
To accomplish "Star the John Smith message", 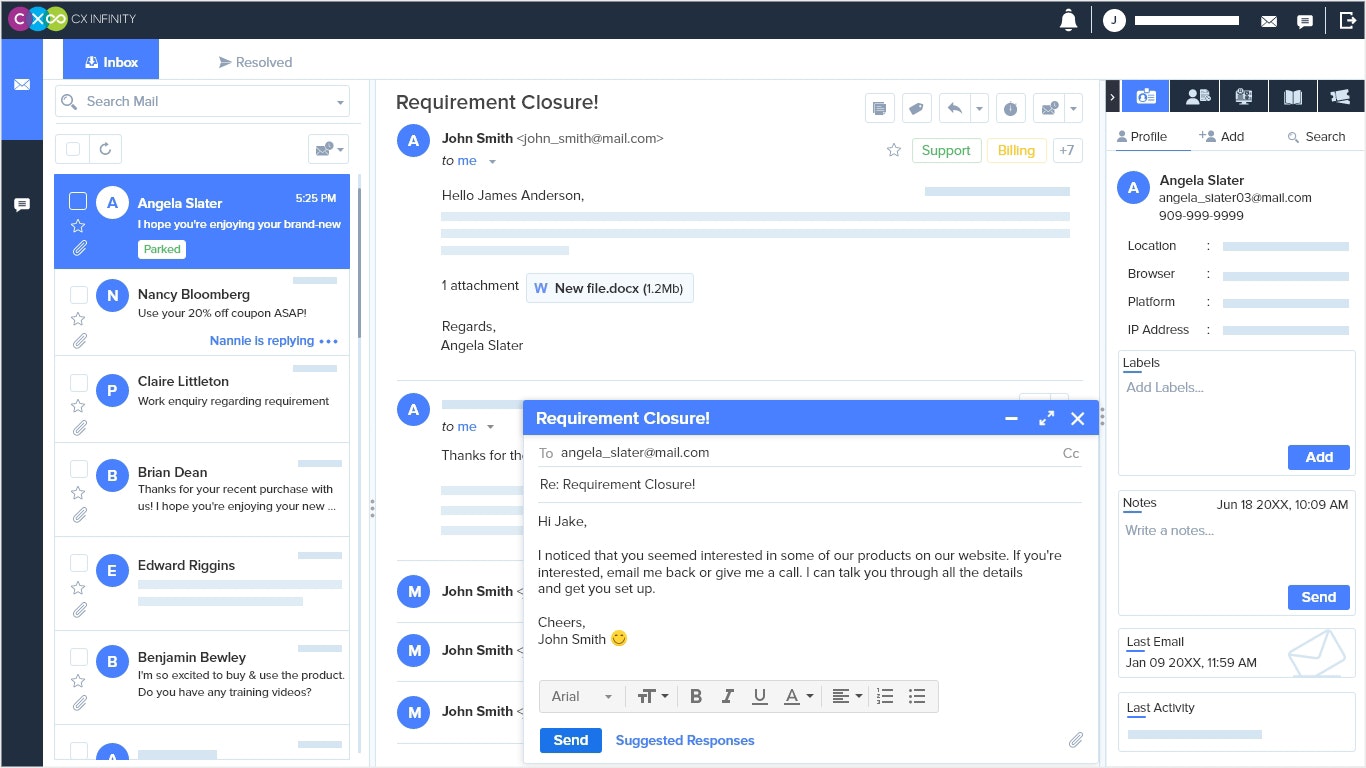I will (894, 150).
